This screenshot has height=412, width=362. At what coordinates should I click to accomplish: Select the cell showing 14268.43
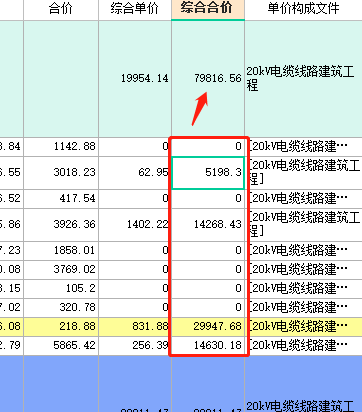pos(208,225)
